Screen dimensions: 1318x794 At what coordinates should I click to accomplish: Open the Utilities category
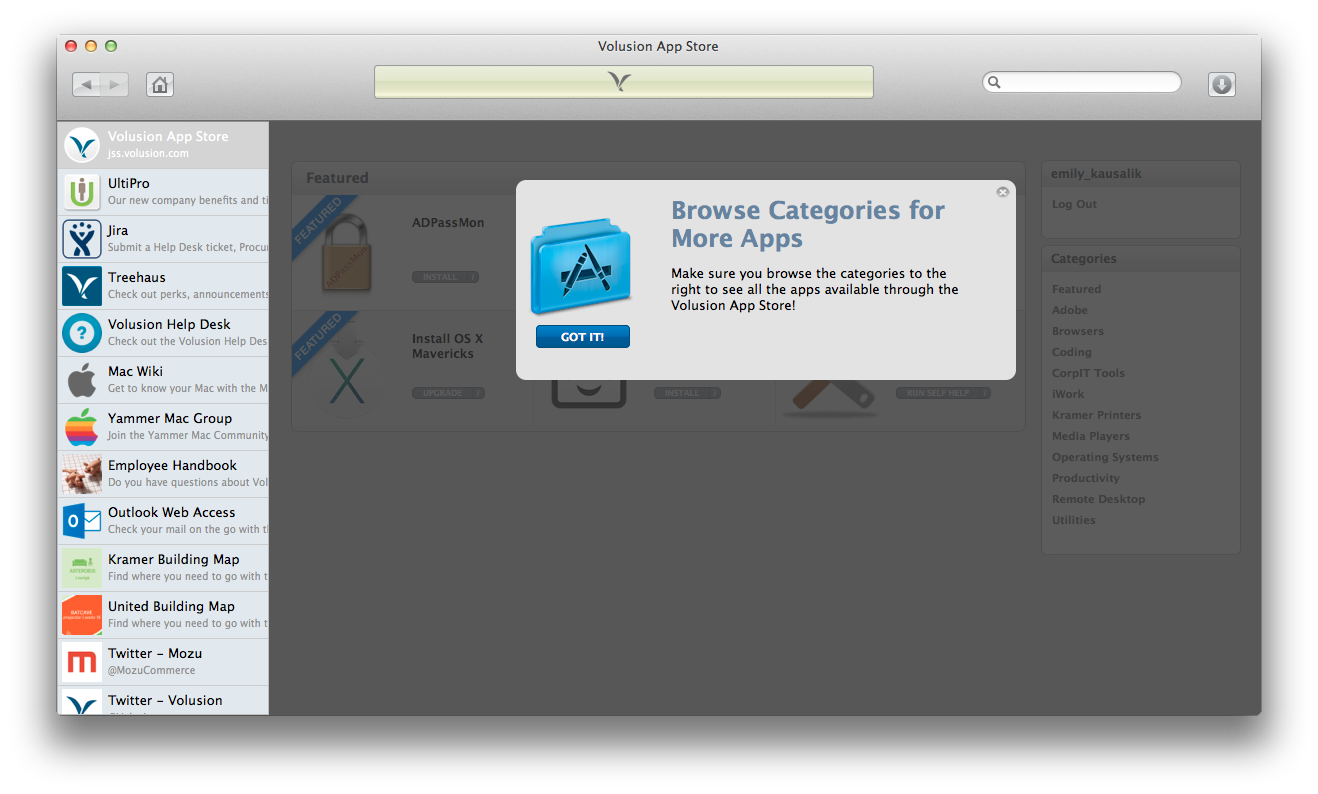(1074, 520)
